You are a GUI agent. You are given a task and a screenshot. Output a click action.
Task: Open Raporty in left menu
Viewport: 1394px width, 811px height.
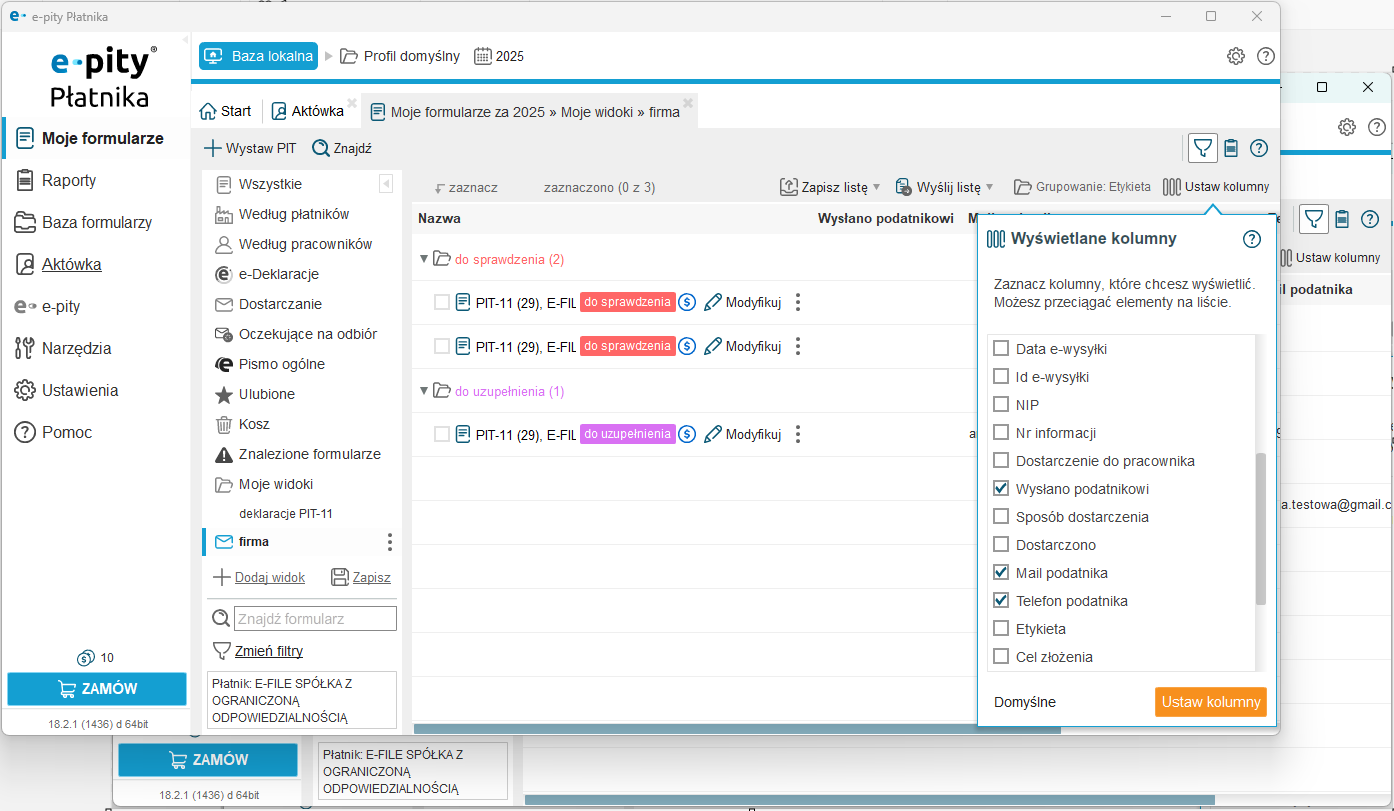69,181
